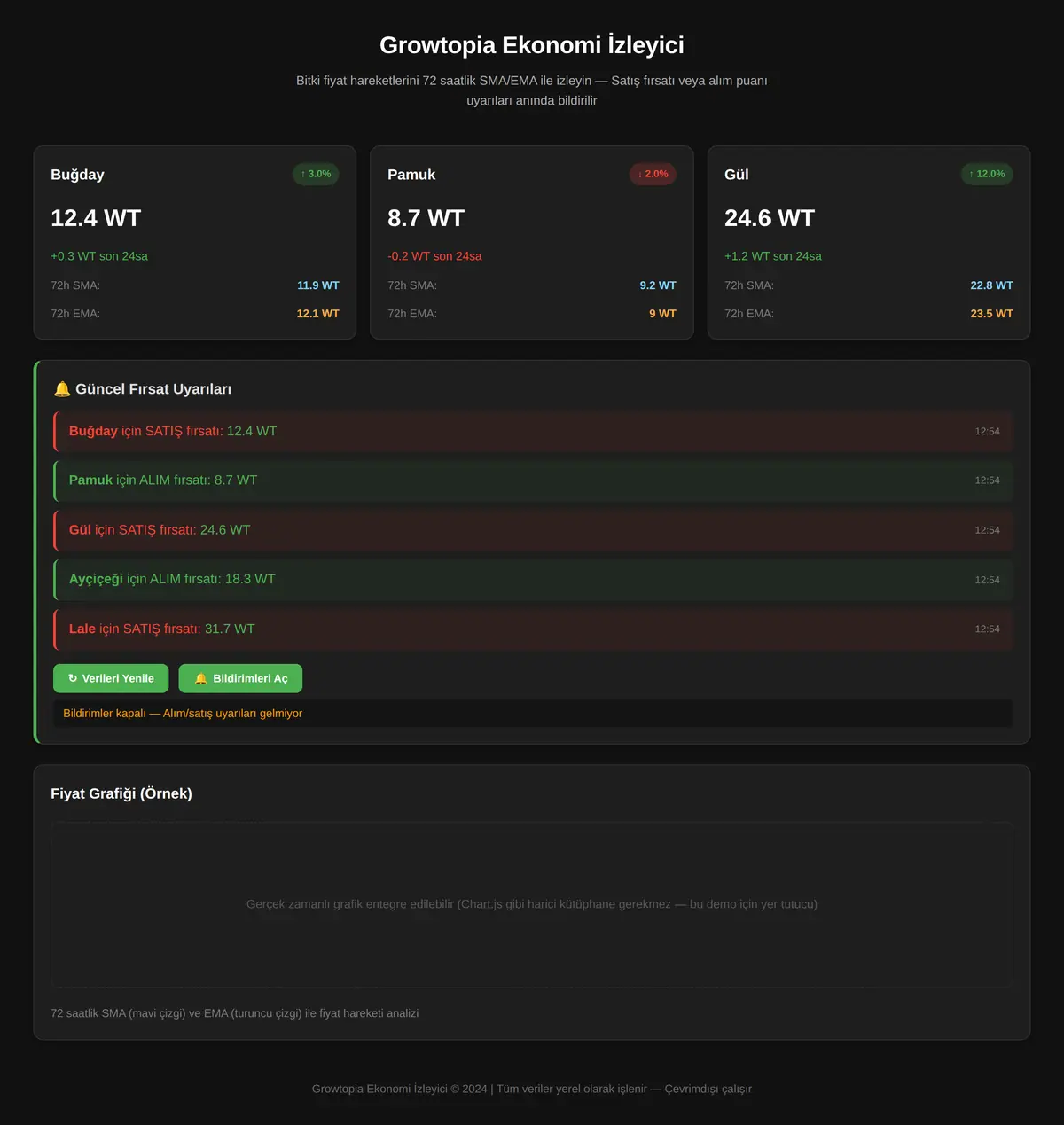
Task: Click the bell icon beside Güncel Fırsat Uyarıları
Action: [62, 389]
